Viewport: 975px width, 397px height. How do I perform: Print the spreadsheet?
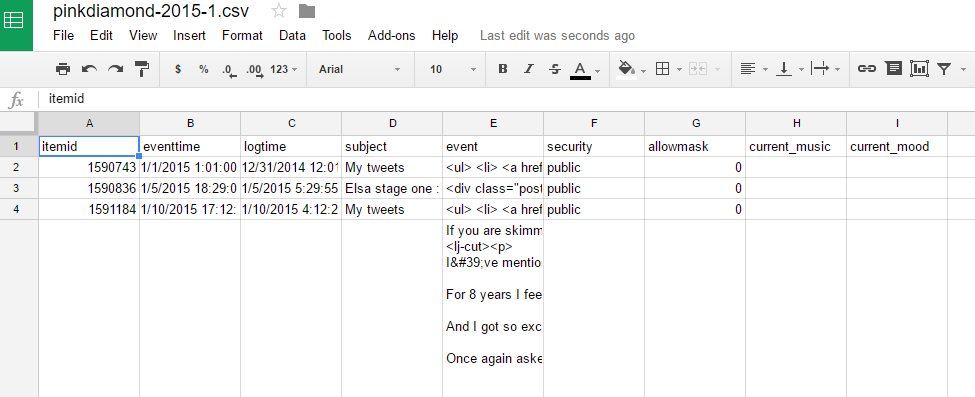coord(63,69)
